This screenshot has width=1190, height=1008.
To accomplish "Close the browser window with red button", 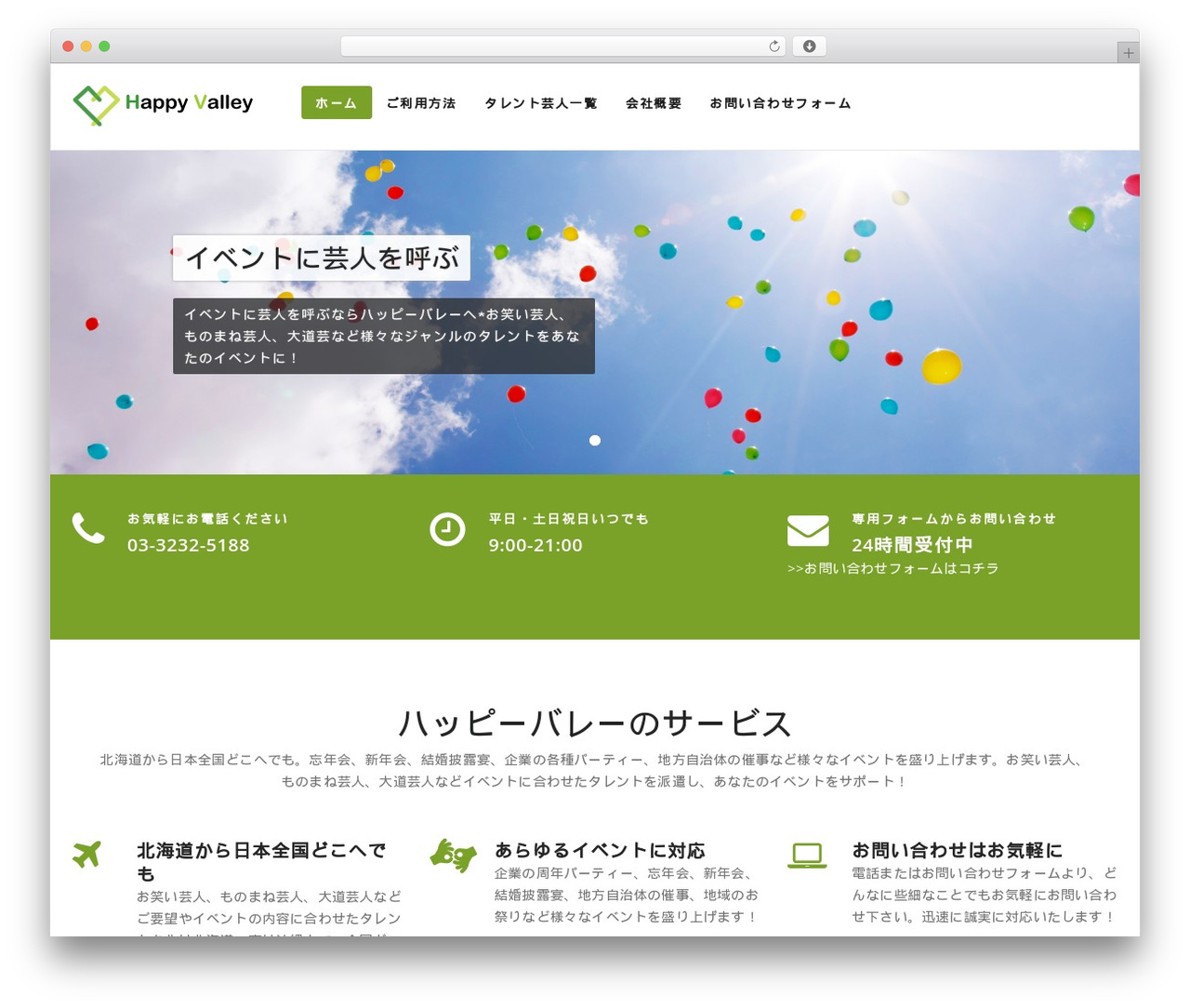I will (68, 46).
